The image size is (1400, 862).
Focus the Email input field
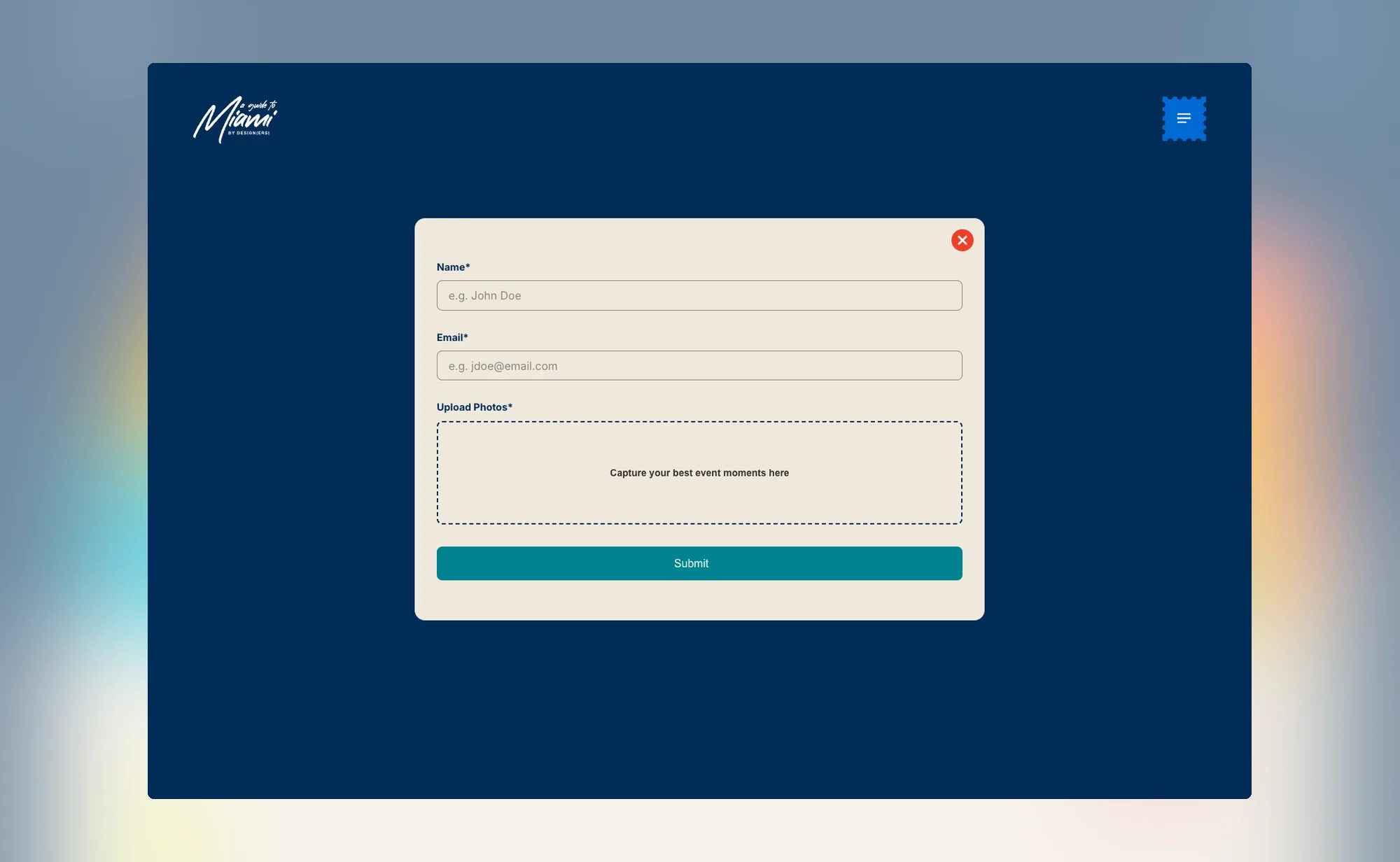pos(699,365)
